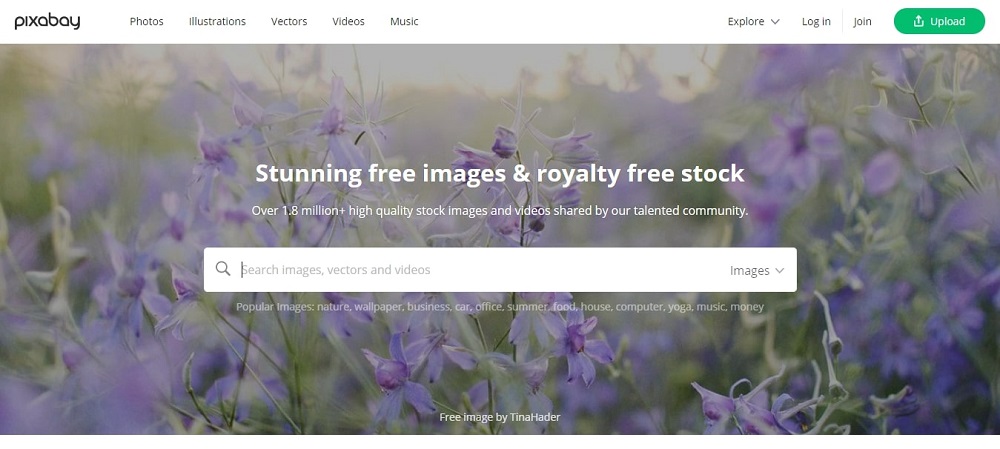Expand the Explore dropdown menu
The width and height of the screenshot is (1000, 449).
point(754,22)
